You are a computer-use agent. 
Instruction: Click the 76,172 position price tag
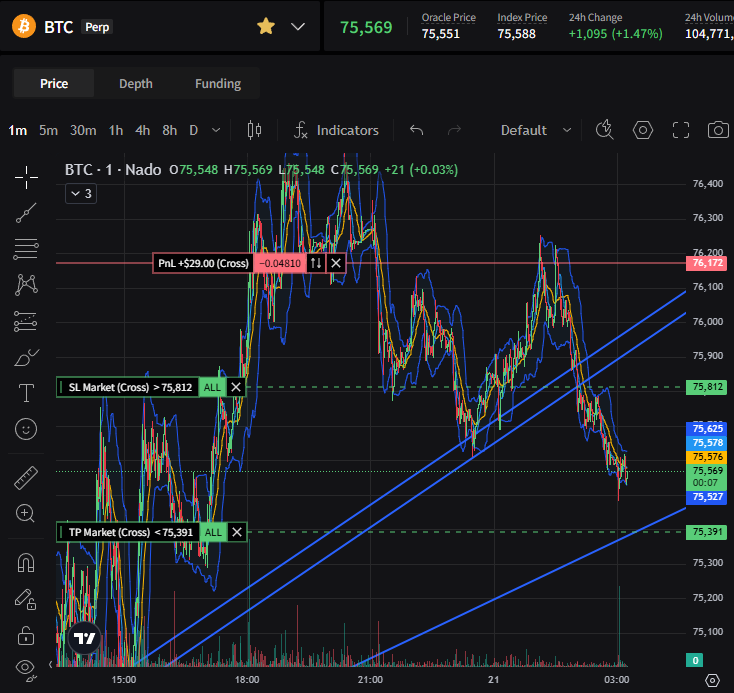point(707,263)
